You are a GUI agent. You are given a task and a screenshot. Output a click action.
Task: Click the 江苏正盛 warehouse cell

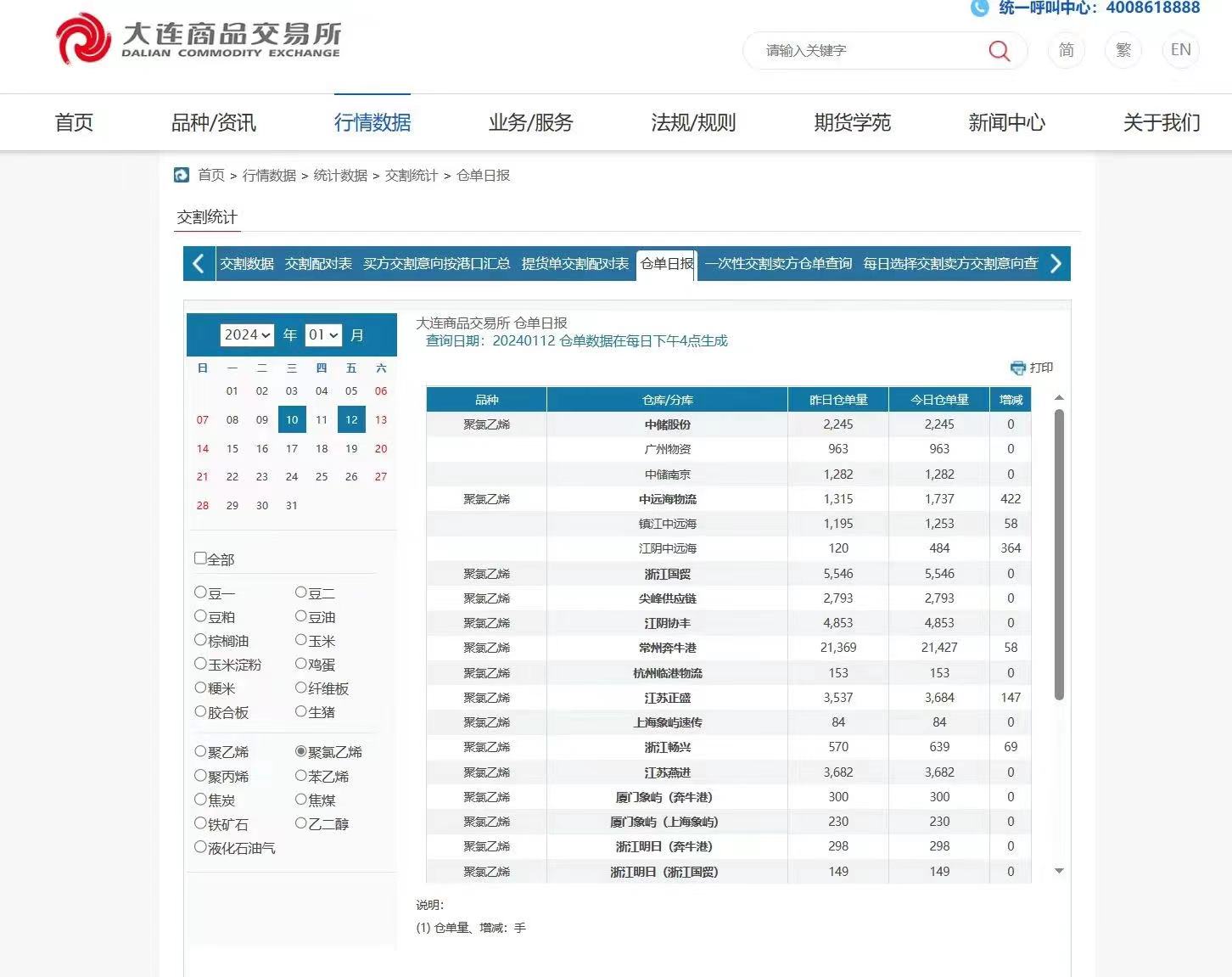pos(668,698)
